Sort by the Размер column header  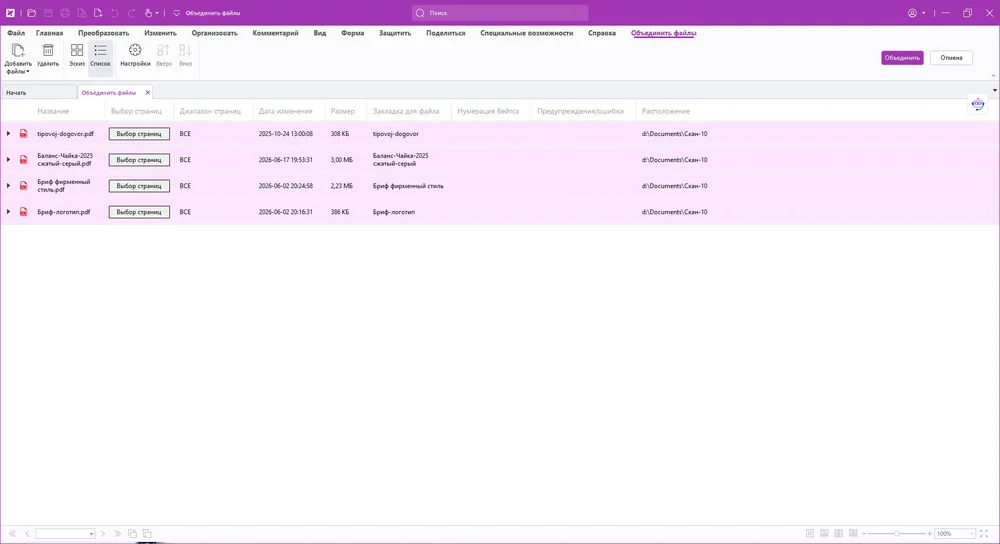[x=342, y=111]
